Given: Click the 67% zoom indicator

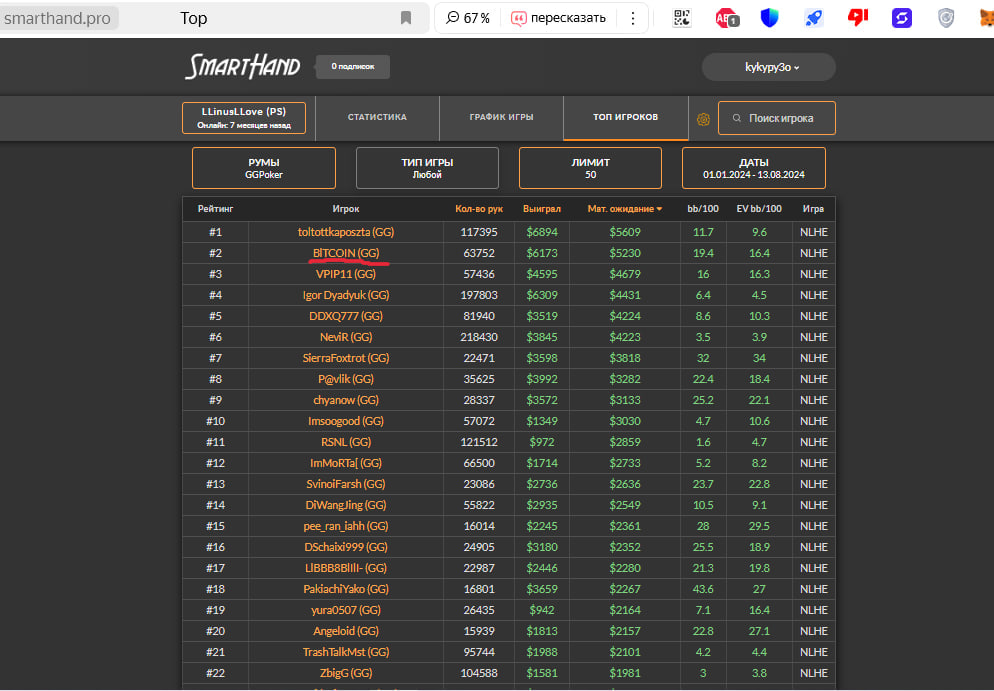Looking at the screenshot, I should 468,18.
